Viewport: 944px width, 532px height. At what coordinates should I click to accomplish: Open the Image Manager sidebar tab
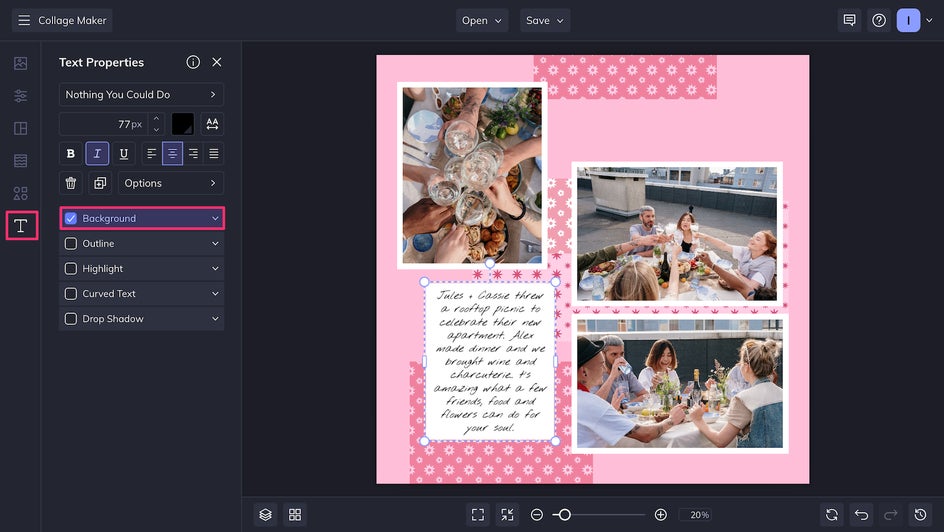[x=20, y=63]
